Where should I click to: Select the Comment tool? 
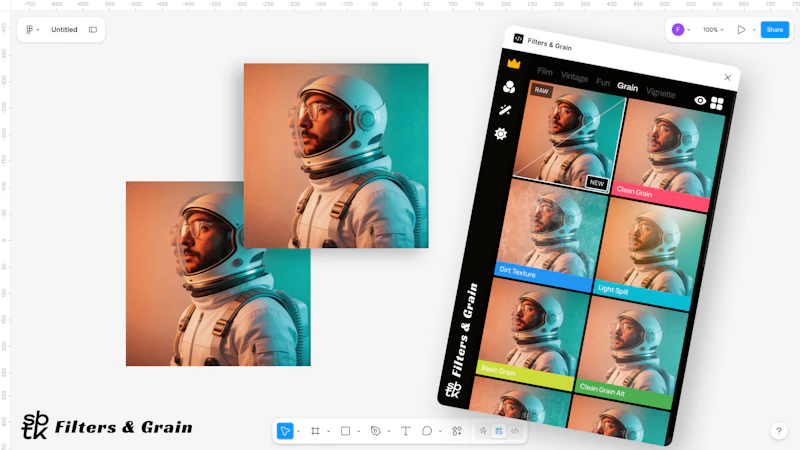coord(427,431)
